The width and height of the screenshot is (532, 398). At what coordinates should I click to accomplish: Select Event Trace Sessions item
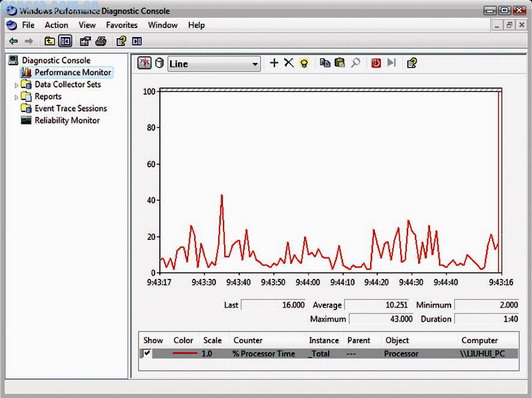click(71, 109)
